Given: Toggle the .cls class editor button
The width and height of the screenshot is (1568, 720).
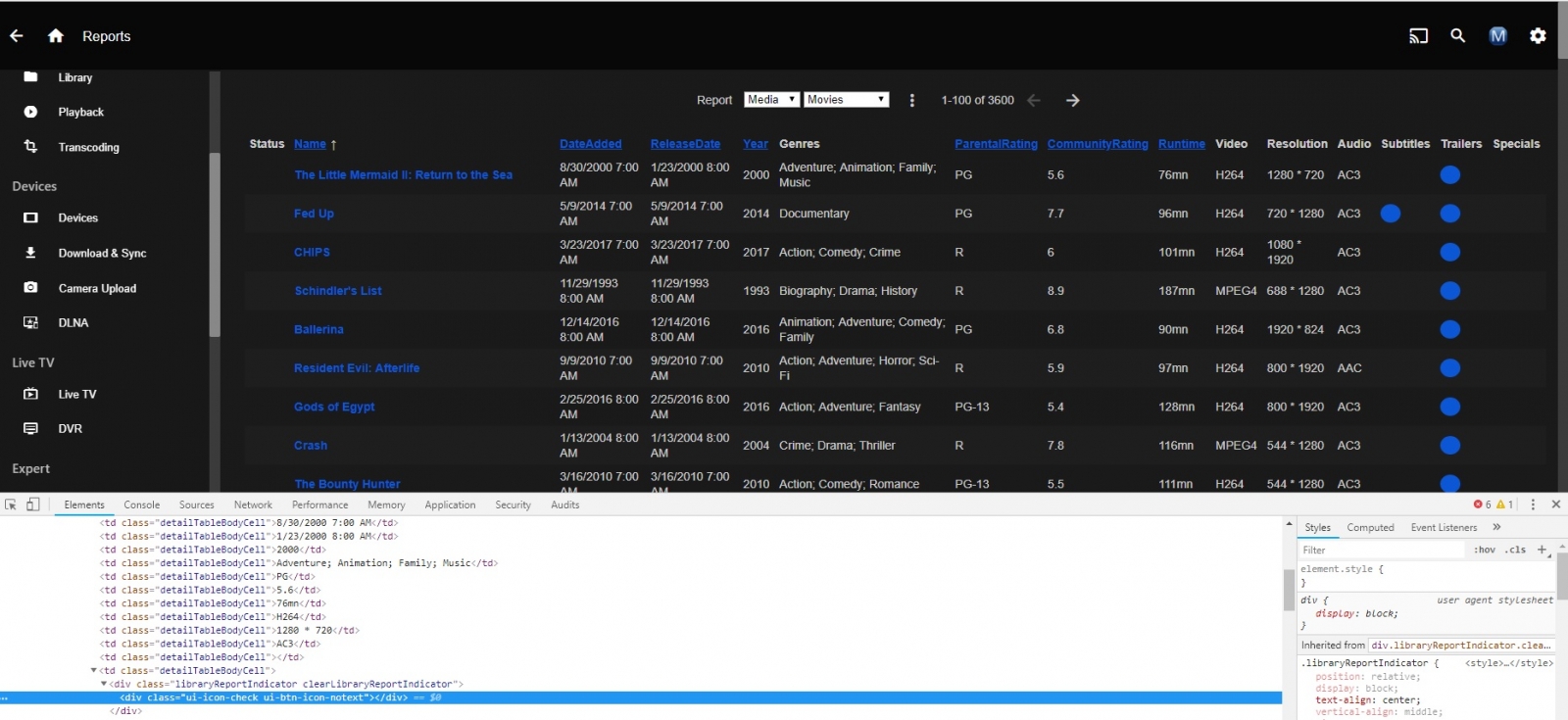Looking at the screenshot, I should point(1516,550).
